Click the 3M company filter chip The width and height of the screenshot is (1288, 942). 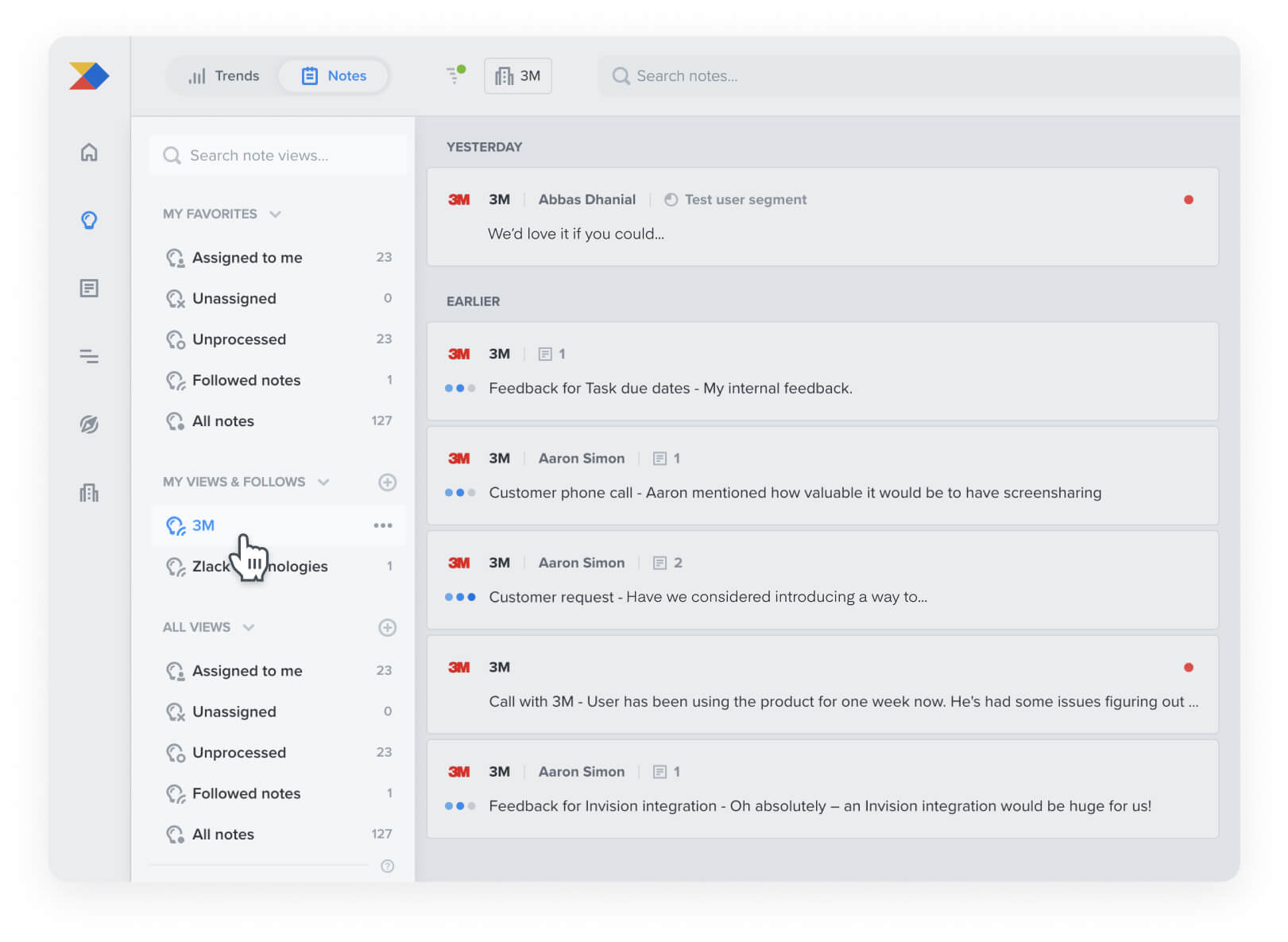click(518, 76)
